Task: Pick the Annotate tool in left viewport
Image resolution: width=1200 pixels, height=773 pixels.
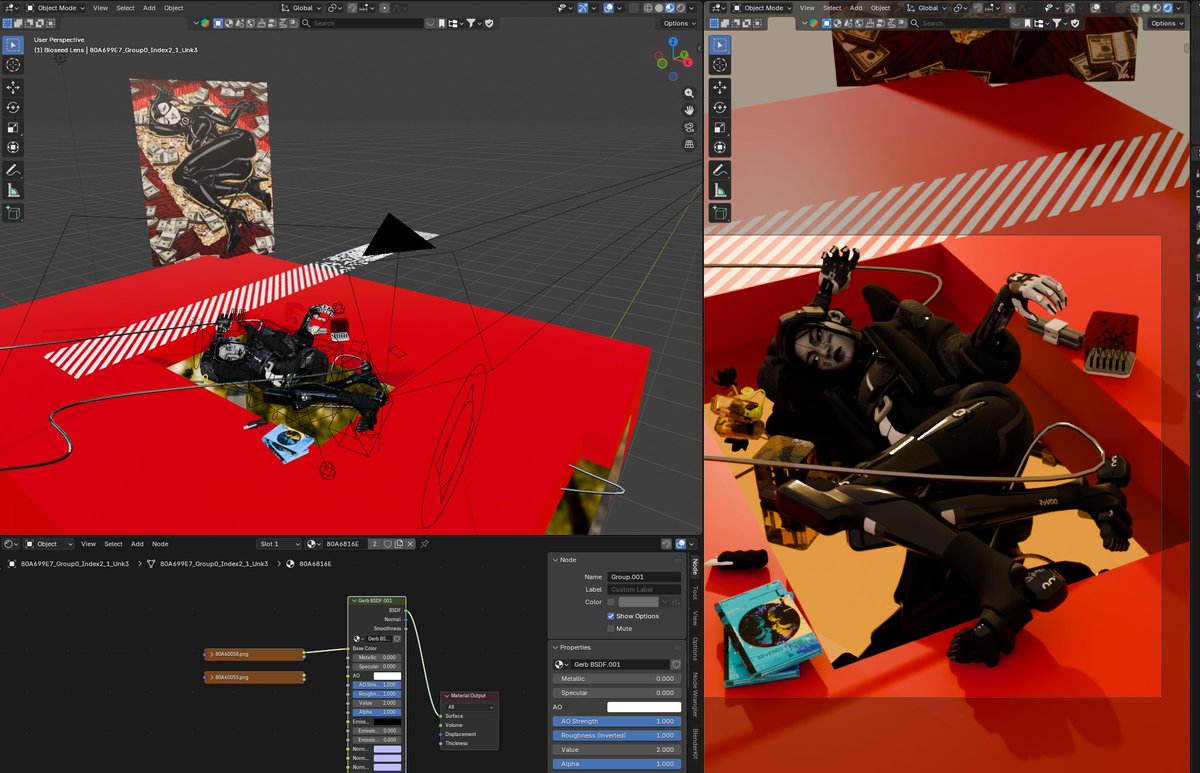Action: 13,170
